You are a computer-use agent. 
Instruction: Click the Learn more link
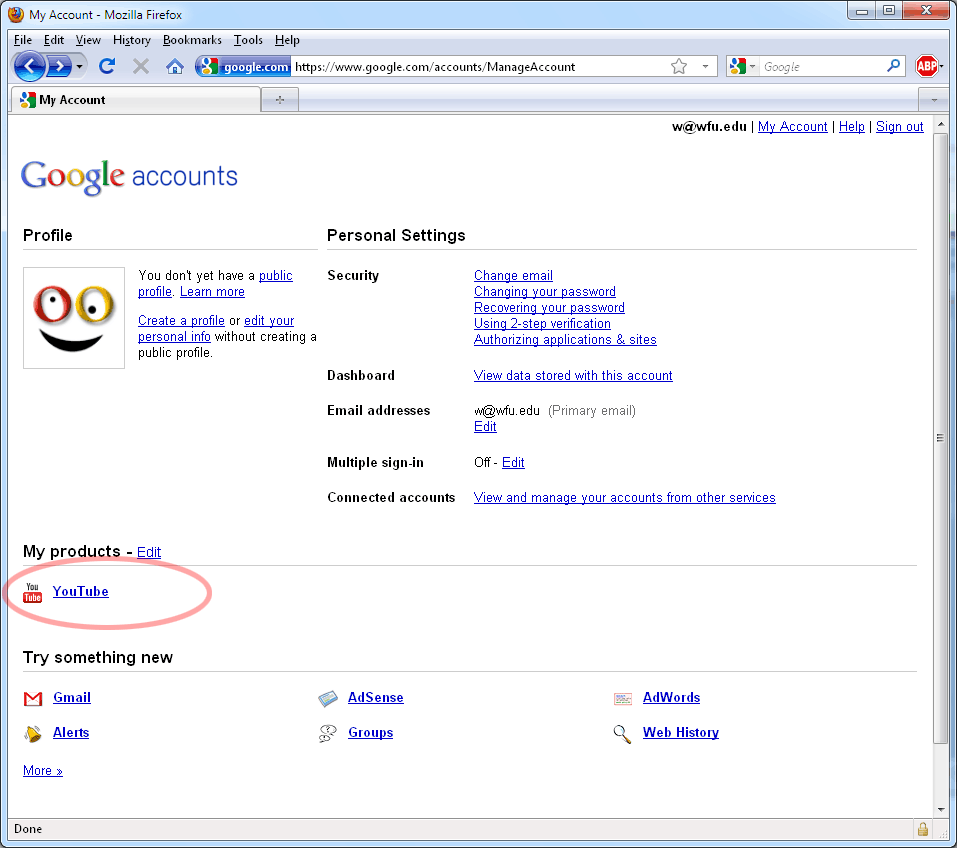point(212,292)
